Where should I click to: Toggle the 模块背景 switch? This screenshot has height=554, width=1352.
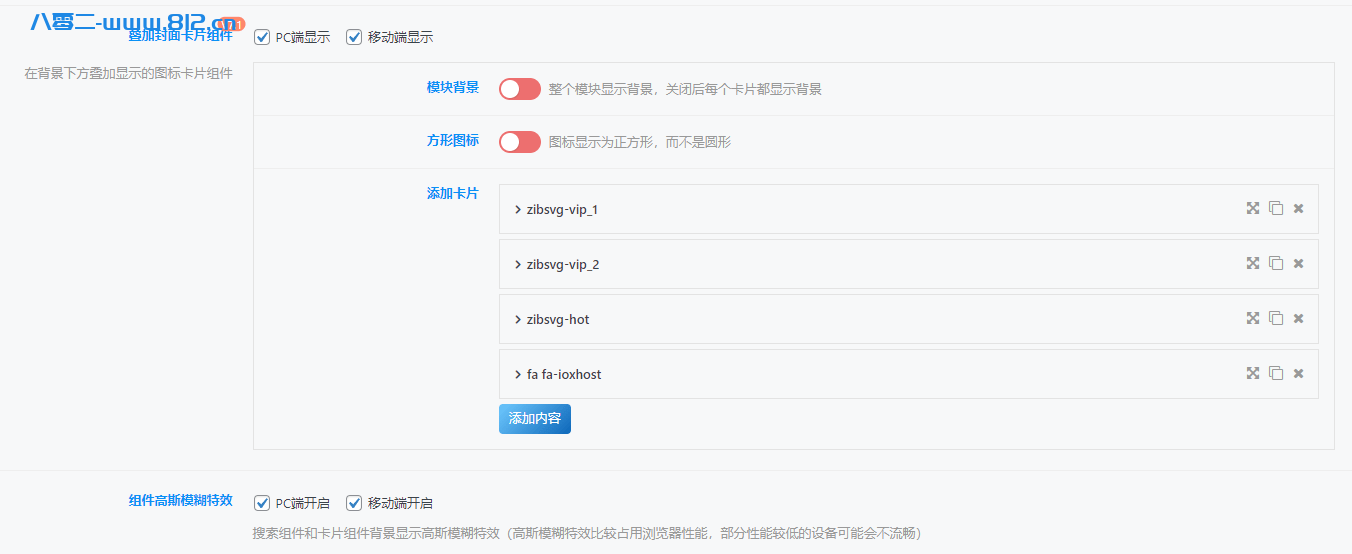519,89
